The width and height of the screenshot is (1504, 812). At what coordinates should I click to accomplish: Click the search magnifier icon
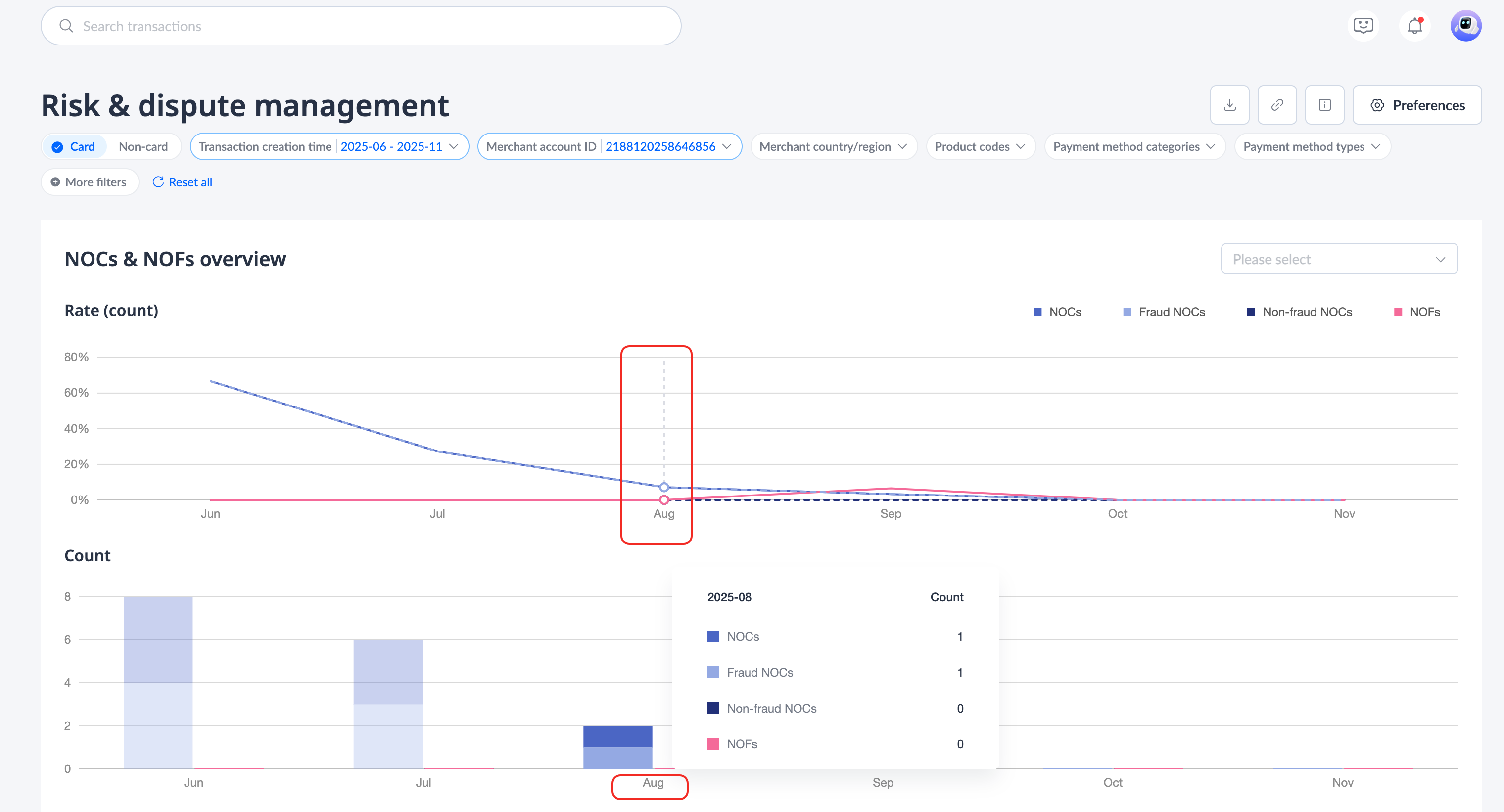[x=67, y=26]
